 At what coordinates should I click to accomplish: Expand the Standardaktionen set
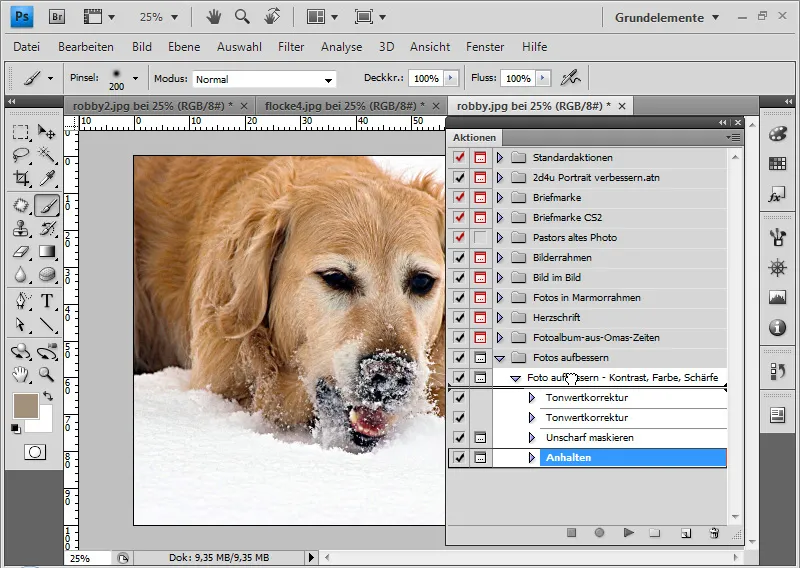(500, 158)
